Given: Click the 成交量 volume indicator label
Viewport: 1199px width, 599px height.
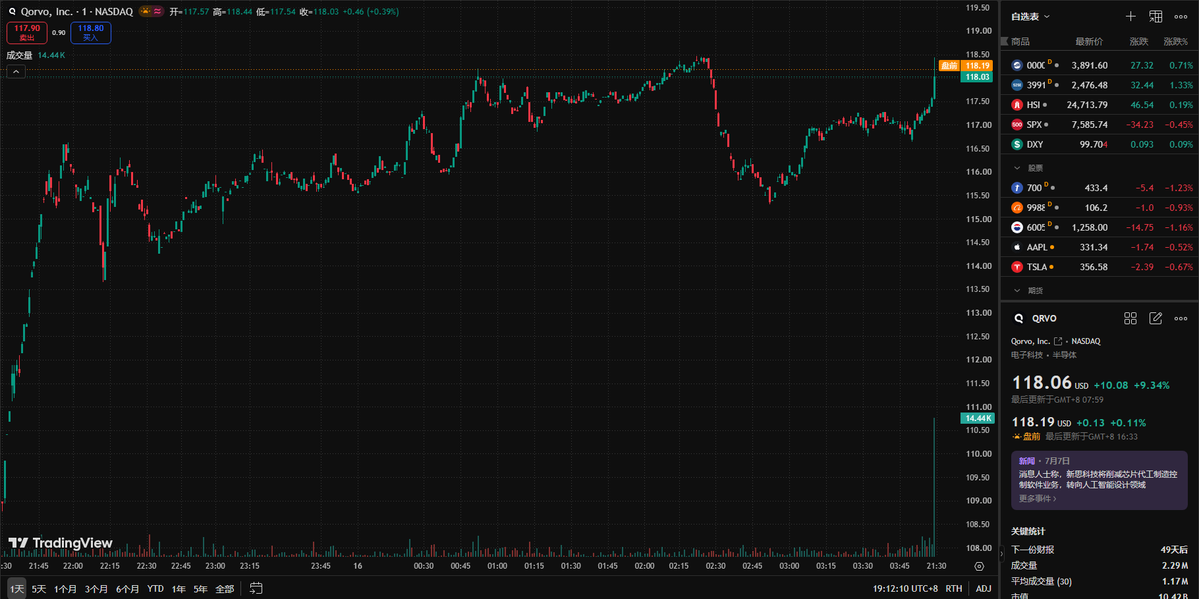Looking at the screenshot, I should point(19,55).
